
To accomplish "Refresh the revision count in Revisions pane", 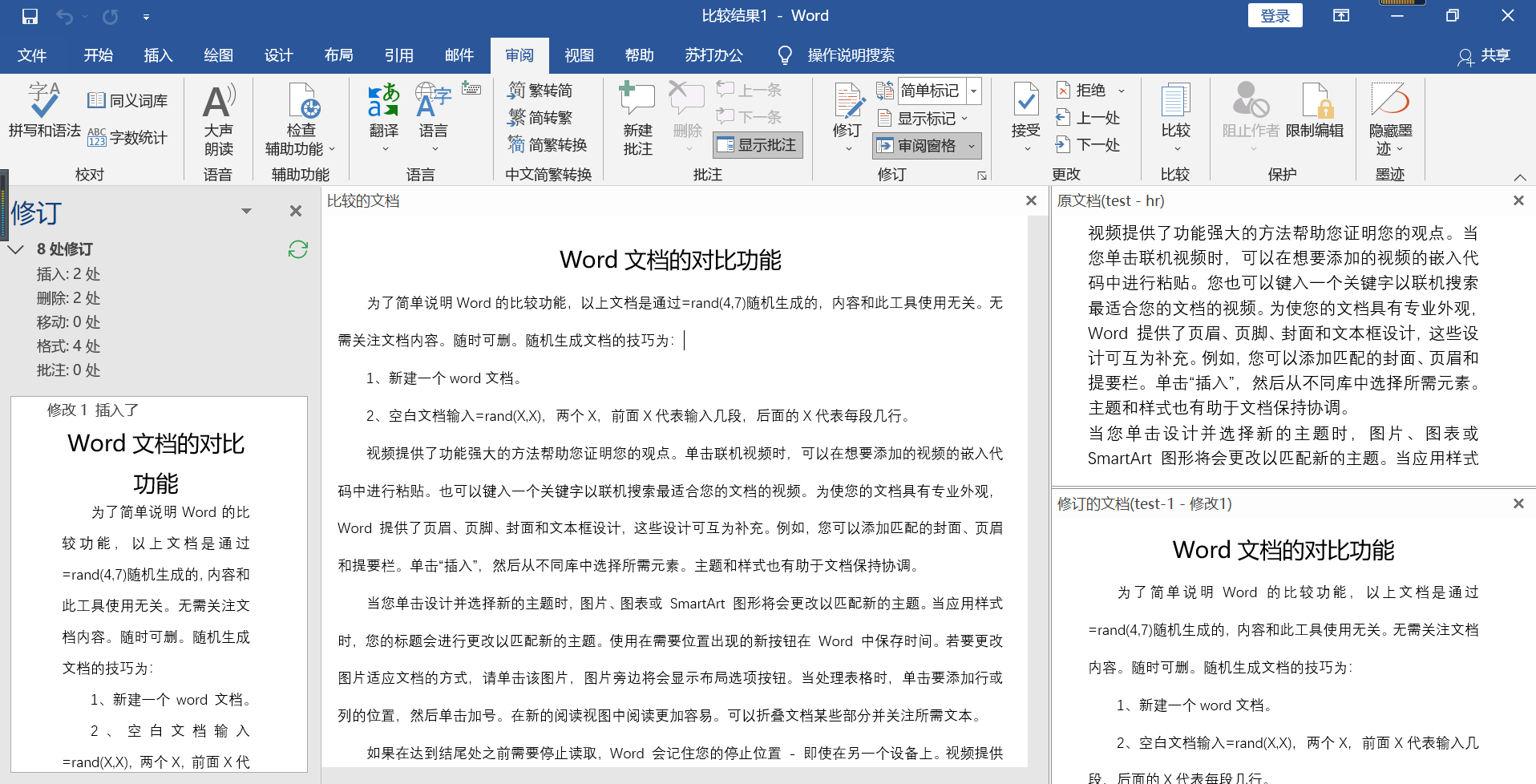I will [x=298, y=249].
